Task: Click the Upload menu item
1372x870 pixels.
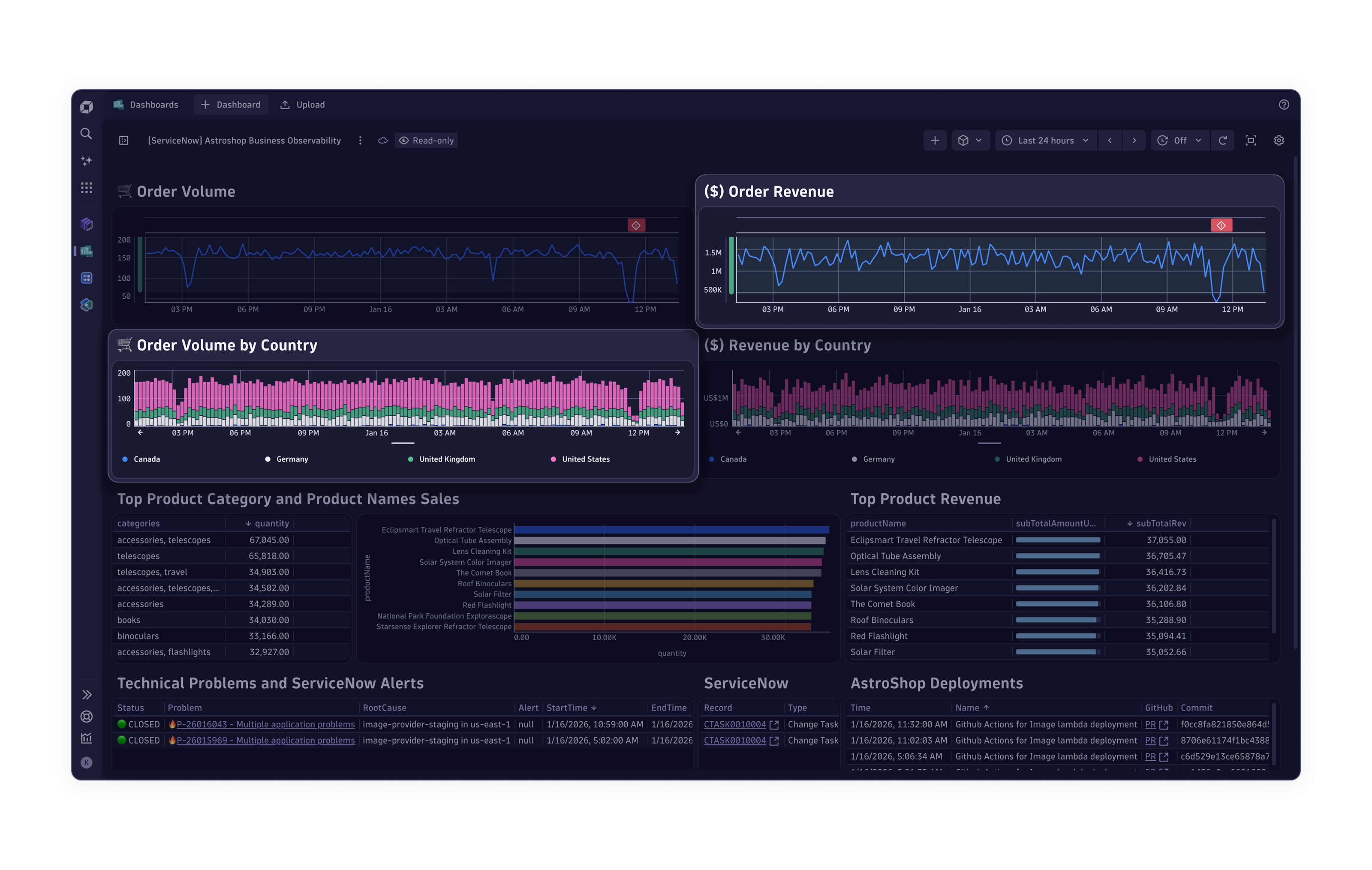Action: pos(303,105)
